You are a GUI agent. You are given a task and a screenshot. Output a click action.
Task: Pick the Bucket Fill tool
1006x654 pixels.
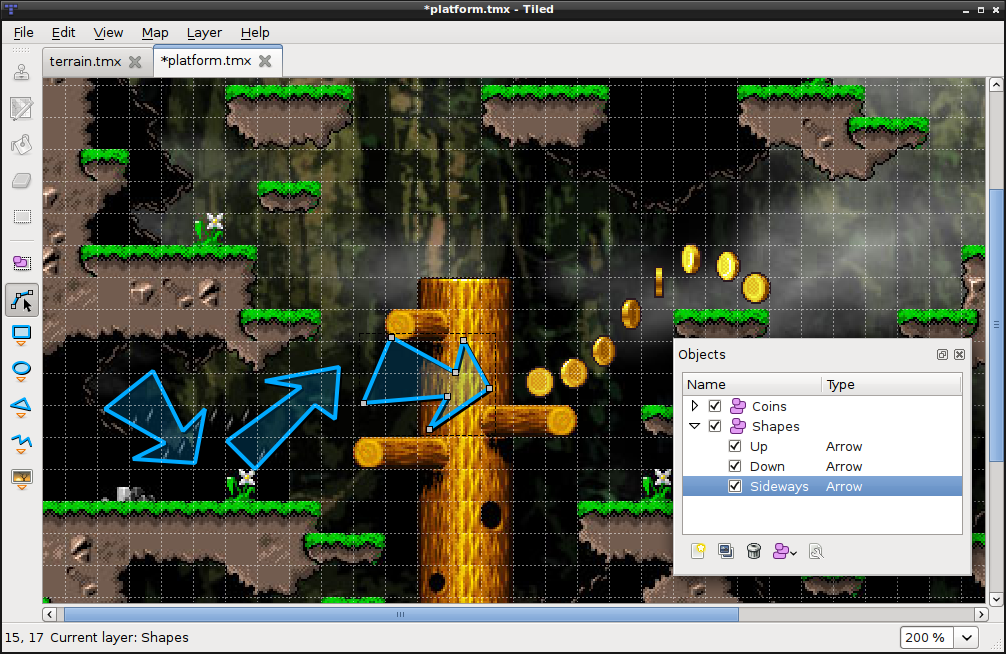[x=21, y=145]
